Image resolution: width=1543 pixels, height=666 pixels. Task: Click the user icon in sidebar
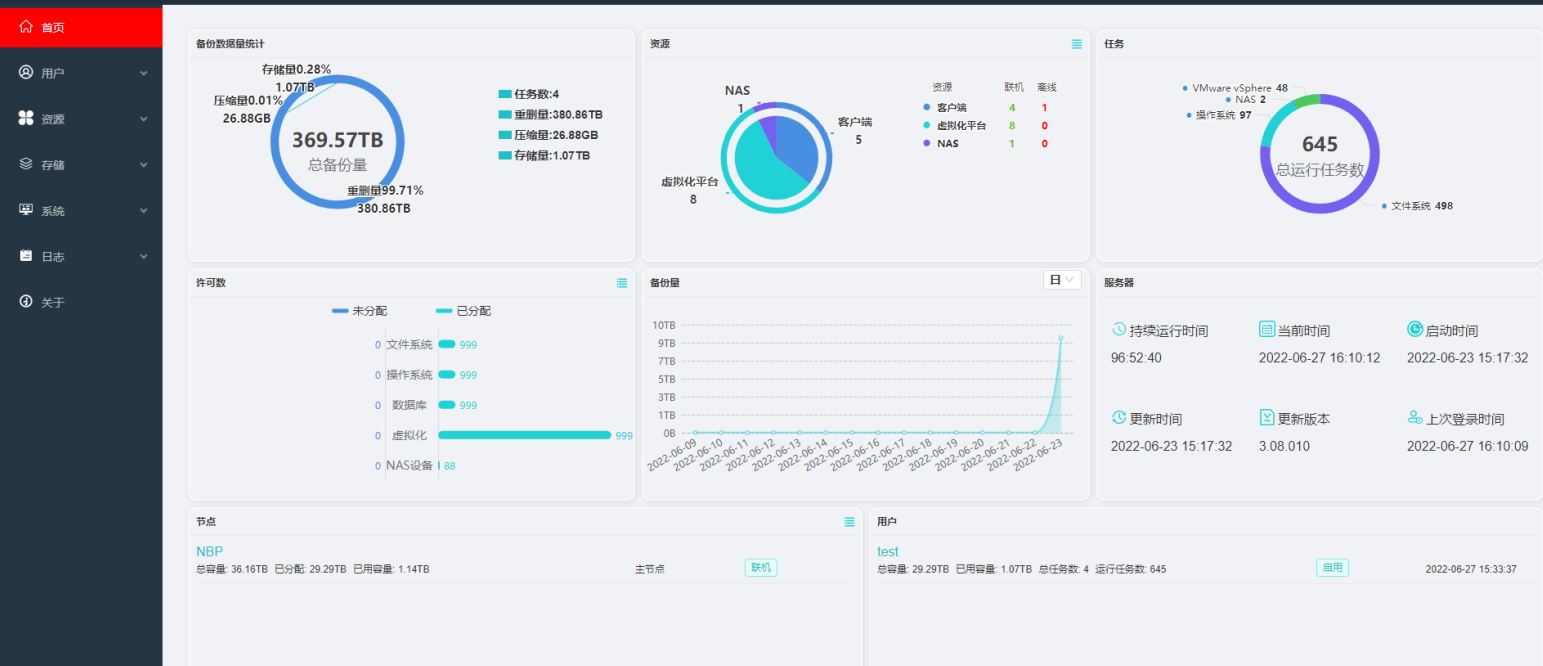(26, 73)
